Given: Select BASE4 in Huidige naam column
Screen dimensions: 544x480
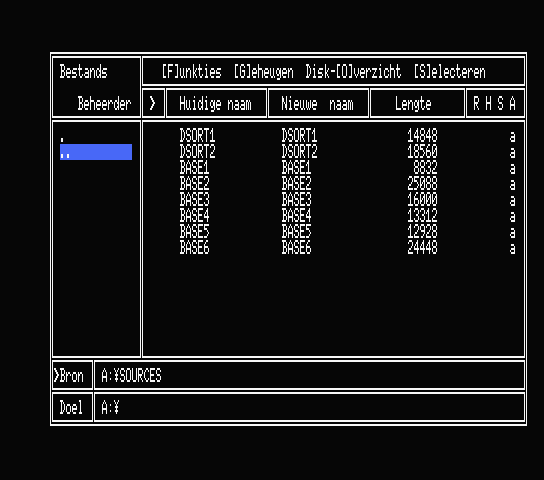Looking at the screenshot, I should click(194, 215).
